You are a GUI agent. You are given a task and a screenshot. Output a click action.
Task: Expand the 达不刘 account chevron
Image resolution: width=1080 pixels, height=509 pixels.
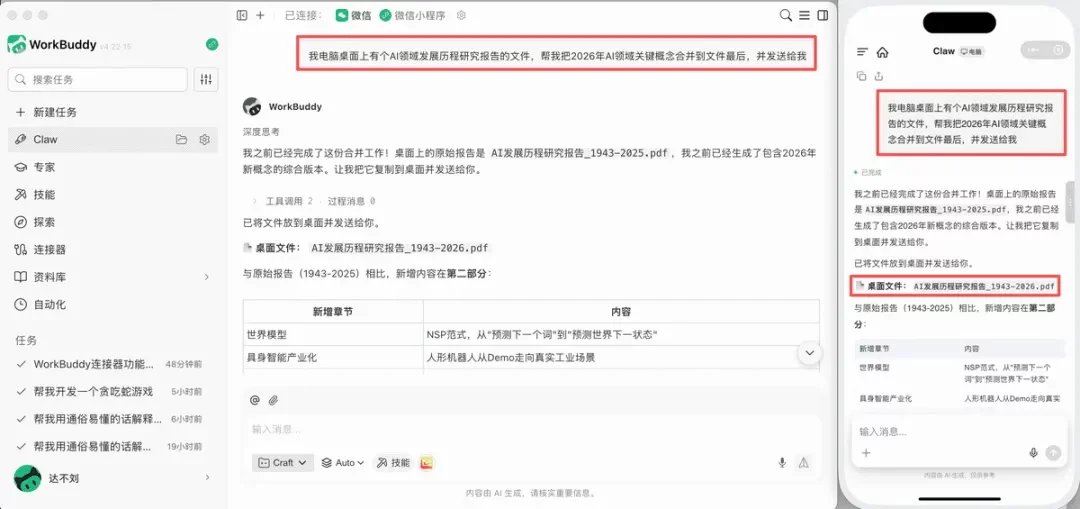[x=207, y=477]
